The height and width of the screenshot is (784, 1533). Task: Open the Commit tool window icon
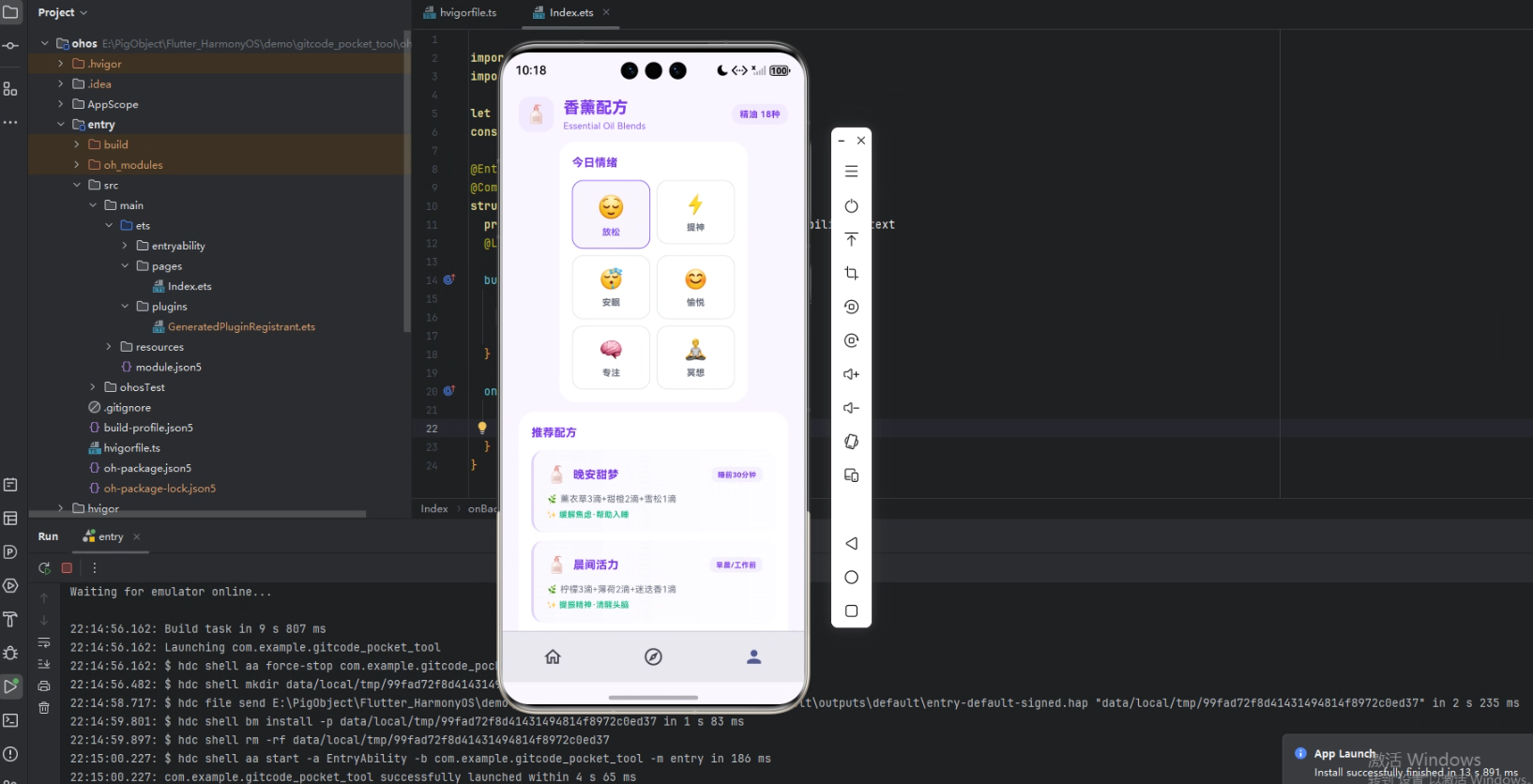[10, 46]
